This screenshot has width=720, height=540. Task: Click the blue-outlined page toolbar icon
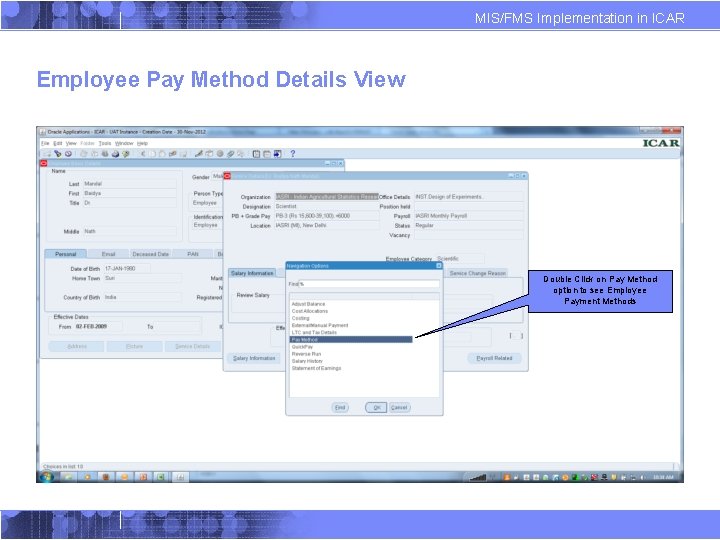coord(256,154)
